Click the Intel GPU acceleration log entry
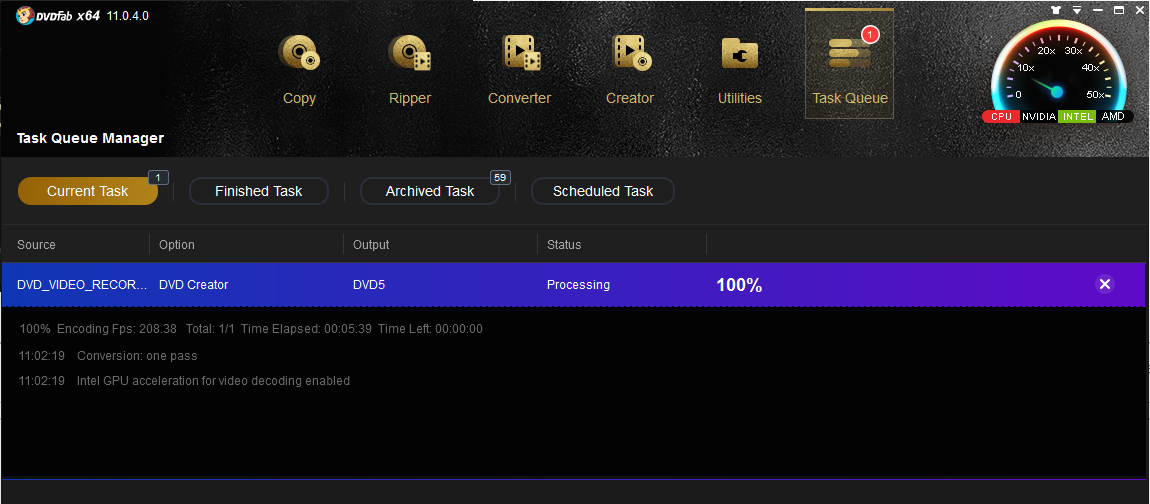The image size is (1150, 504). tap(213, 381)
